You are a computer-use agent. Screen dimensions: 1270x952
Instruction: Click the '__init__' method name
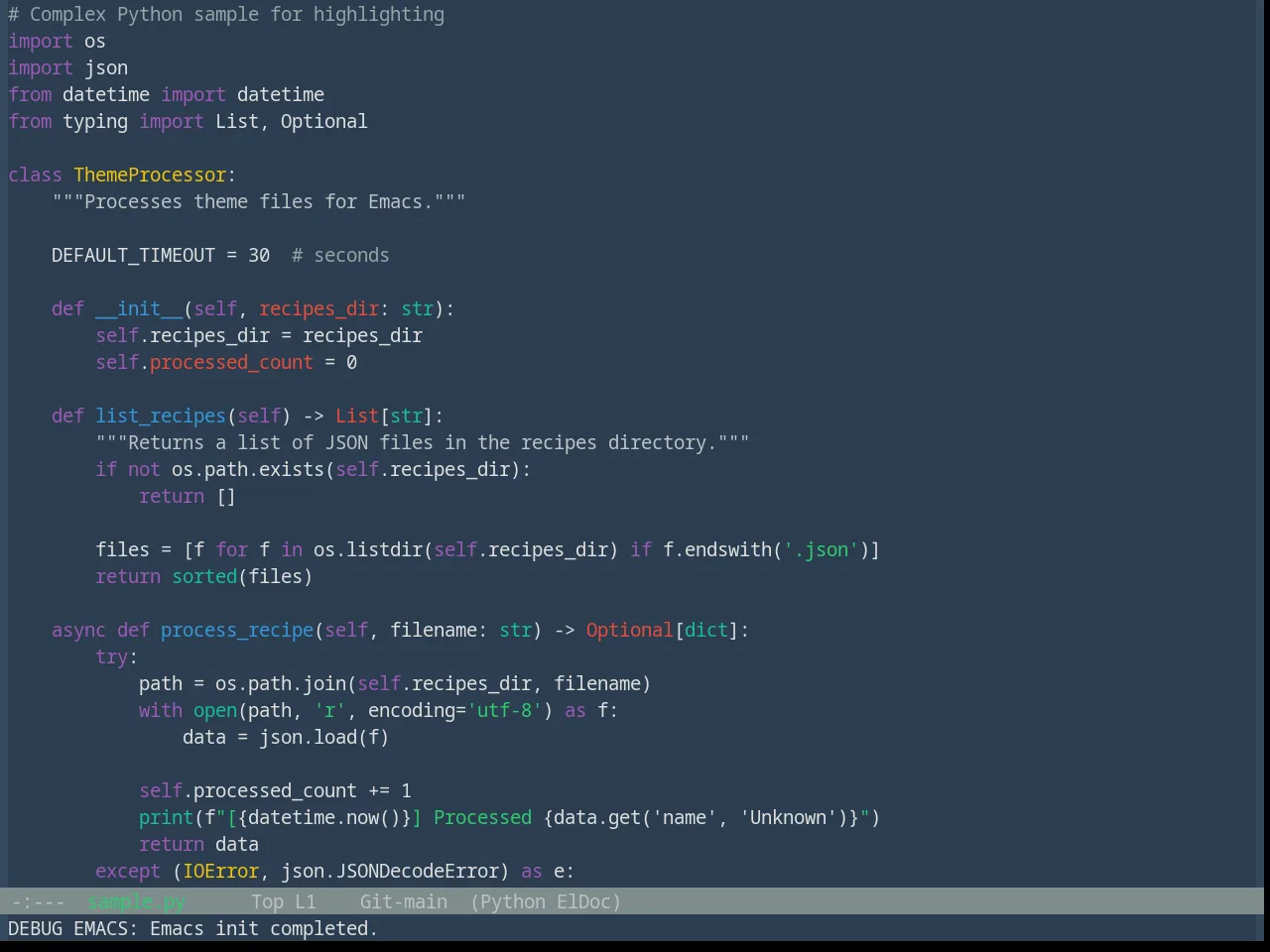coord(139,309)
